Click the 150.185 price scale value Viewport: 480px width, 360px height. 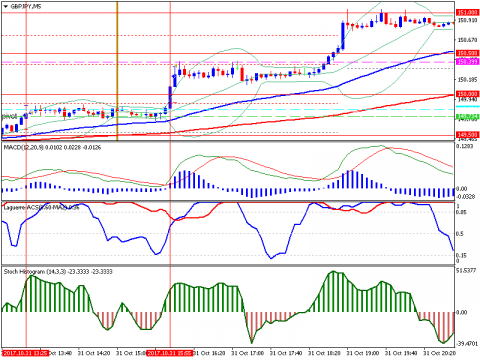click(x=467, y=80)
